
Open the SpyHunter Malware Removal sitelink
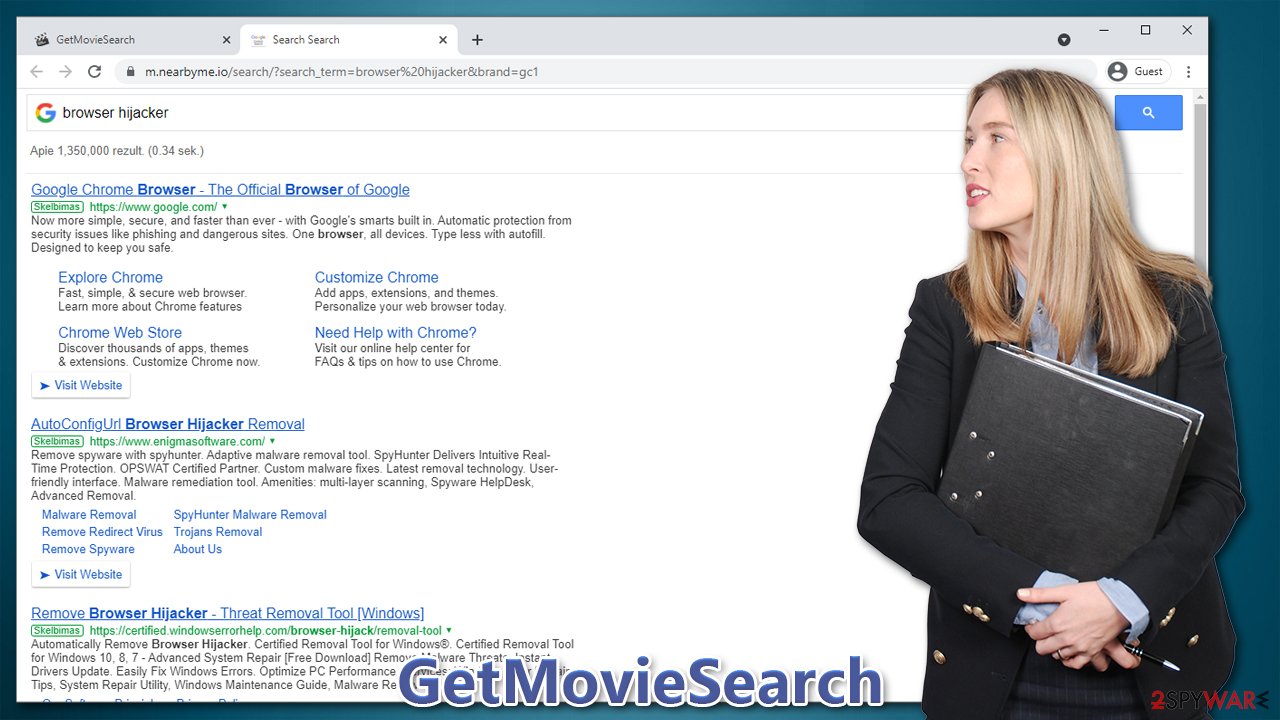[x=250, y=515]
